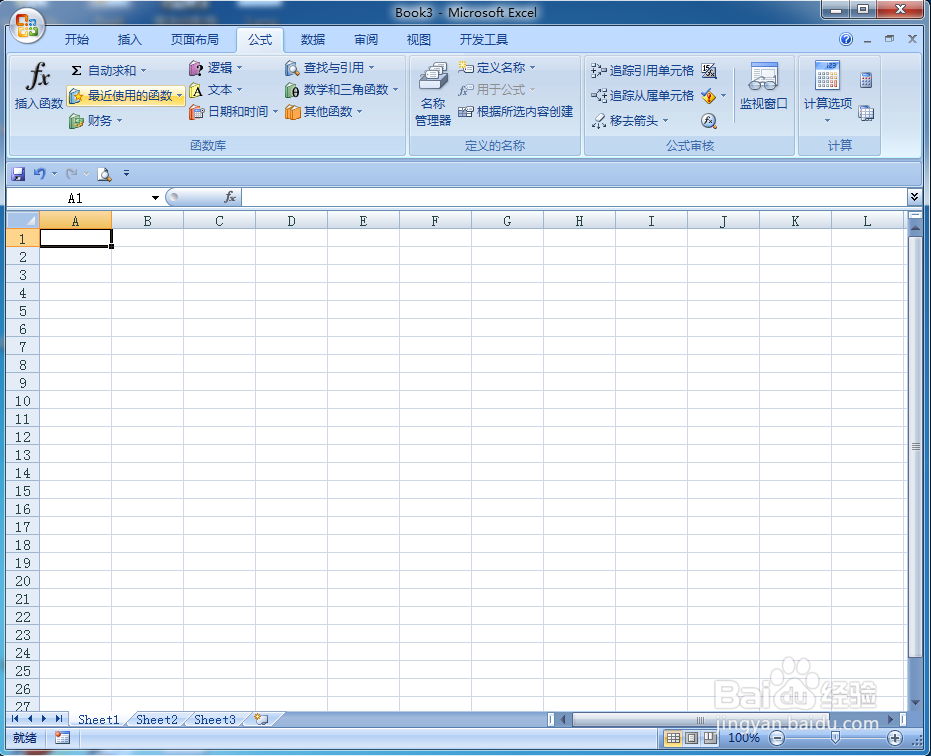Click the Error Checking icon

coord(709,96)
